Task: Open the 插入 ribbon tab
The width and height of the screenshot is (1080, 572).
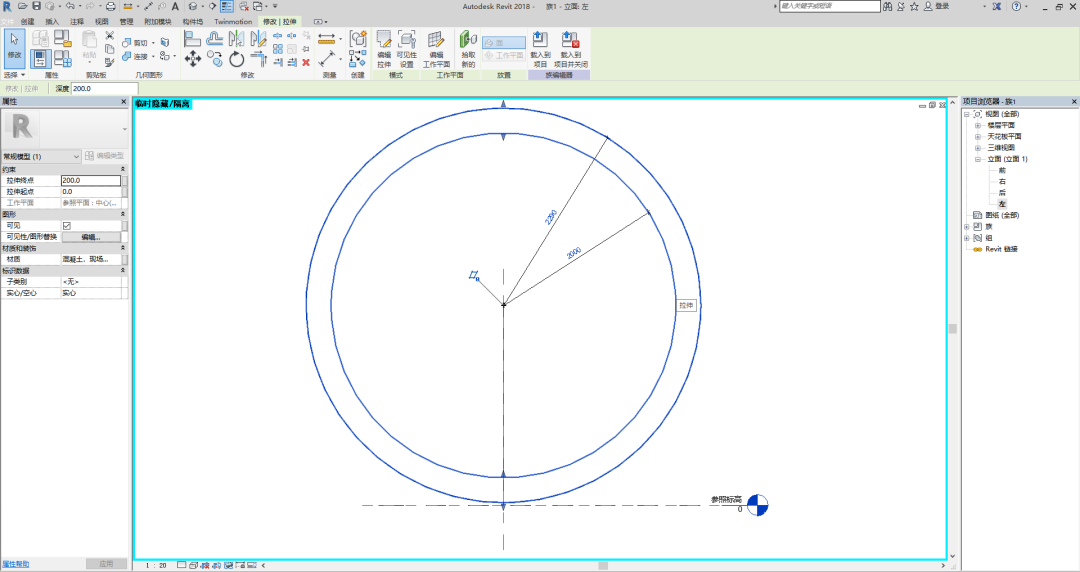Action: point(52,21)
